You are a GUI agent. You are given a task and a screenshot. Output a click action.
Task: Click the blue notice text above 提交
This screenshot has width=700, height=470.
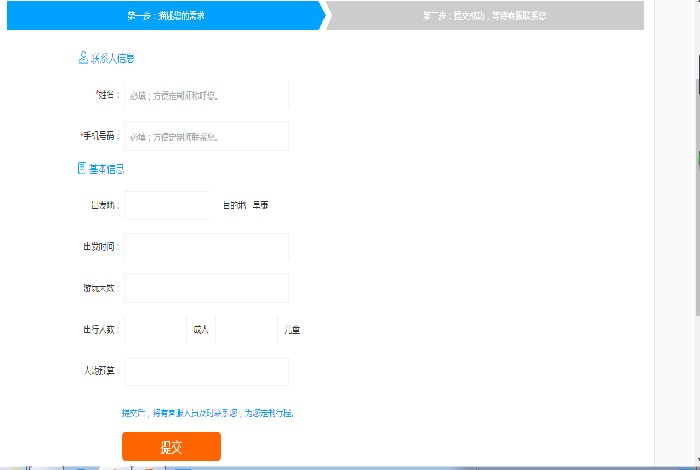207,412
